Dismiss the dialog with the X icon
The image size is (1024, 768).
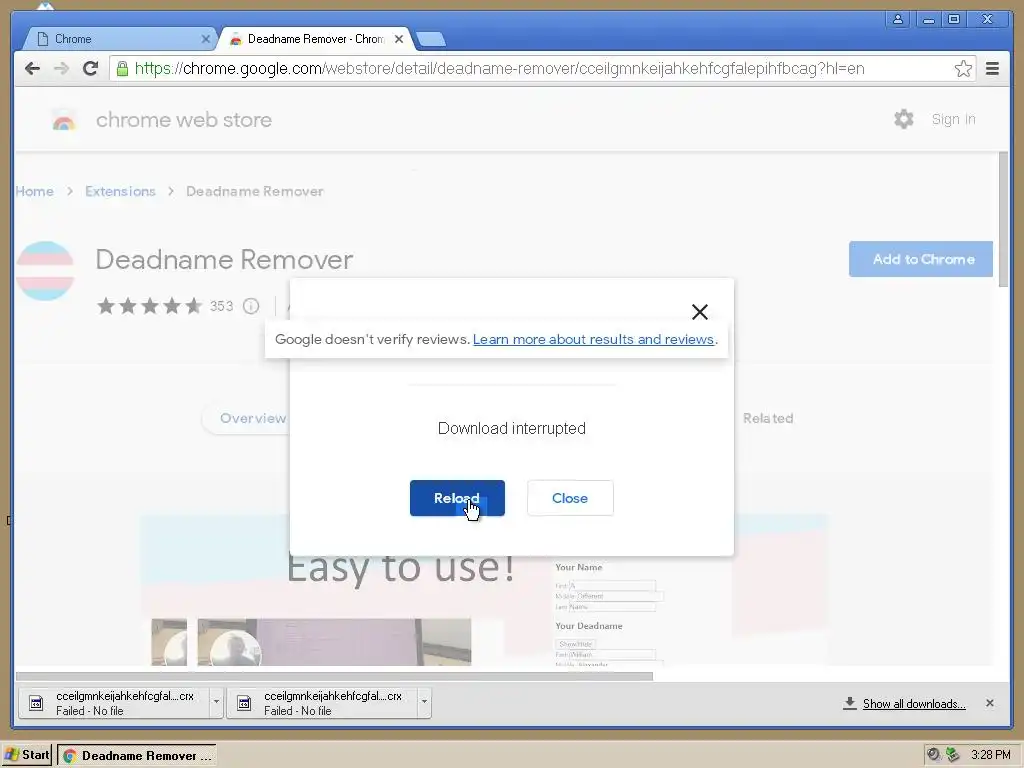click(x=699, y=312)
